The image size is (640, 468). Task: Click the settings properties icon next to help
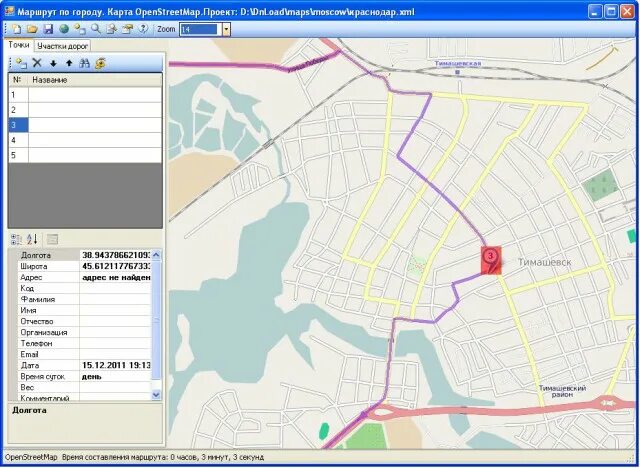[x=127, y=29]
